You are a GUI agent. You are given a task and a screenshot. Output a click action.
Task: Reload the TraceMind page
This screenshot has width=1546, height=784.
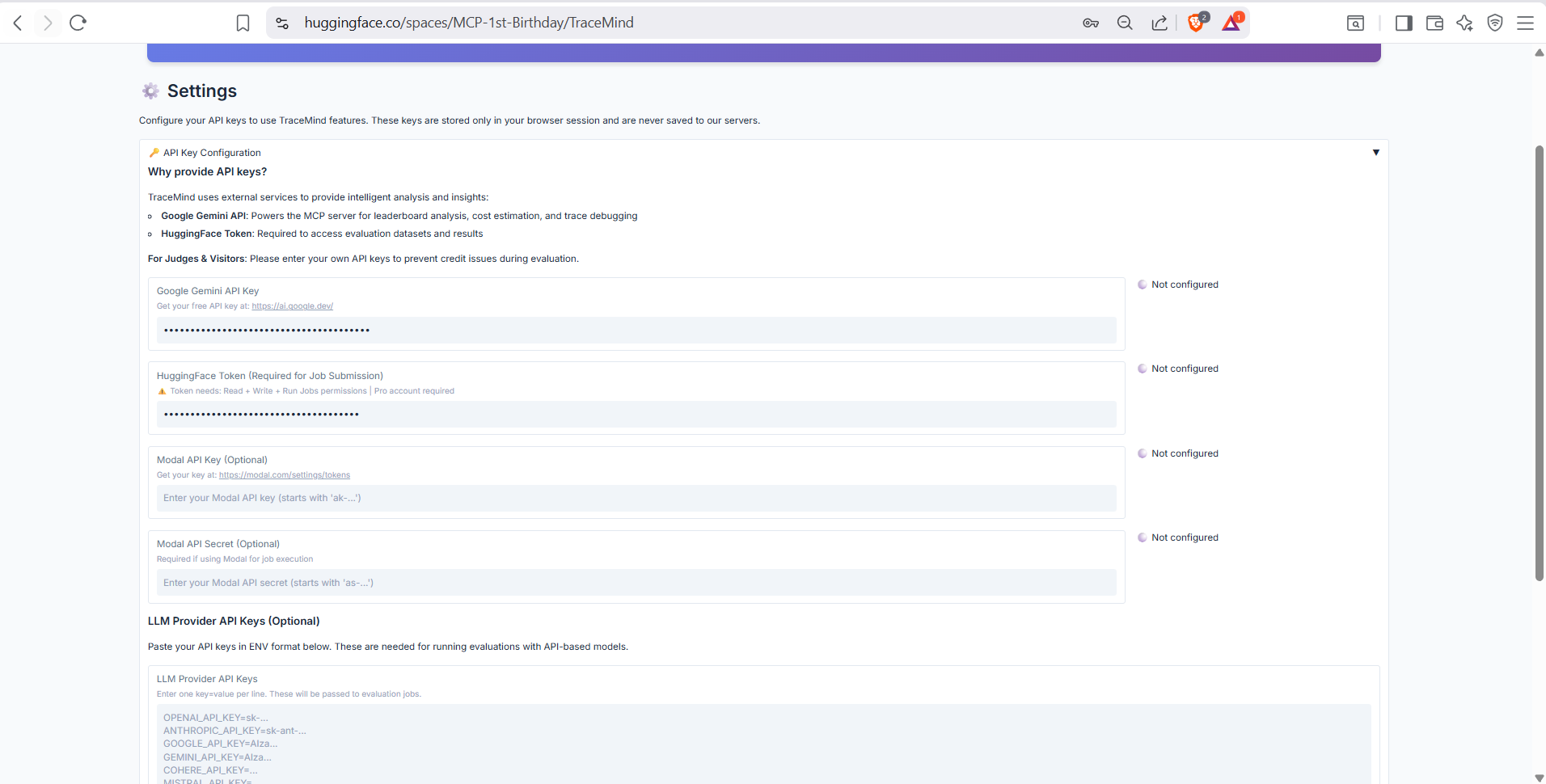tap(78, 23)
